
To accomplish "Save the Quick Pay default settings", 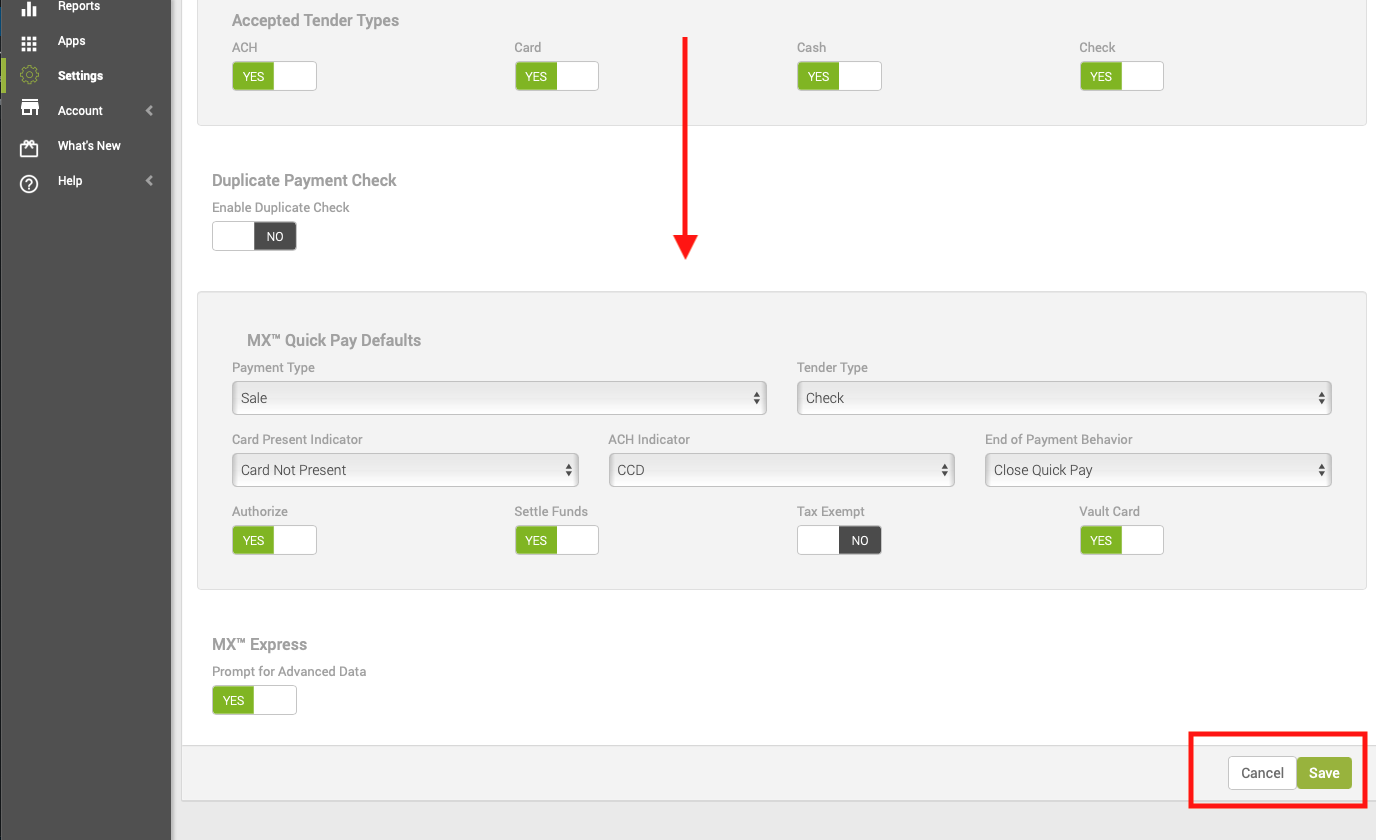I will (1323, 772).
